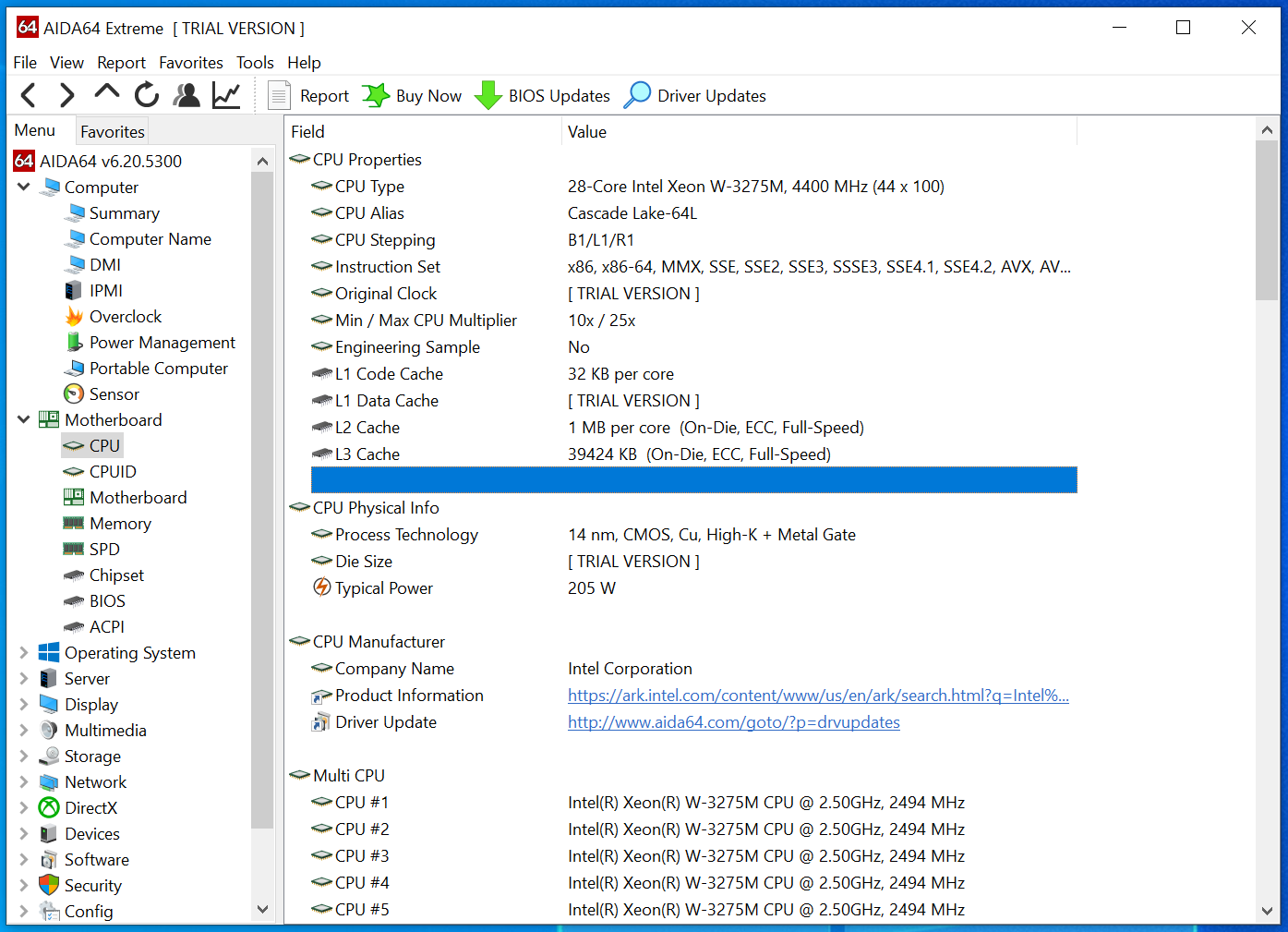The image size is (1288, 932).
Task: Open the Help menu
Action: 304,62
